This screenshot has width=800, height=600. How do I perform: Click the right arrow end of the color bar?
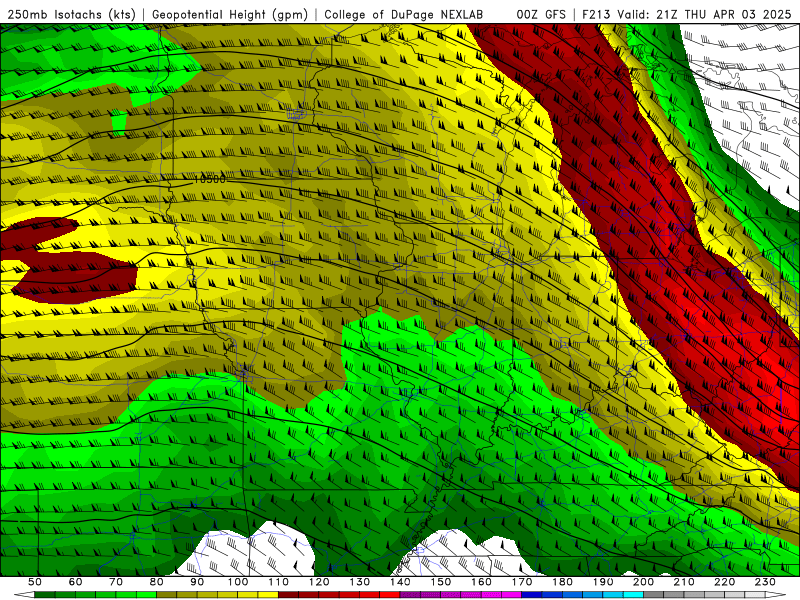point(776,595)
